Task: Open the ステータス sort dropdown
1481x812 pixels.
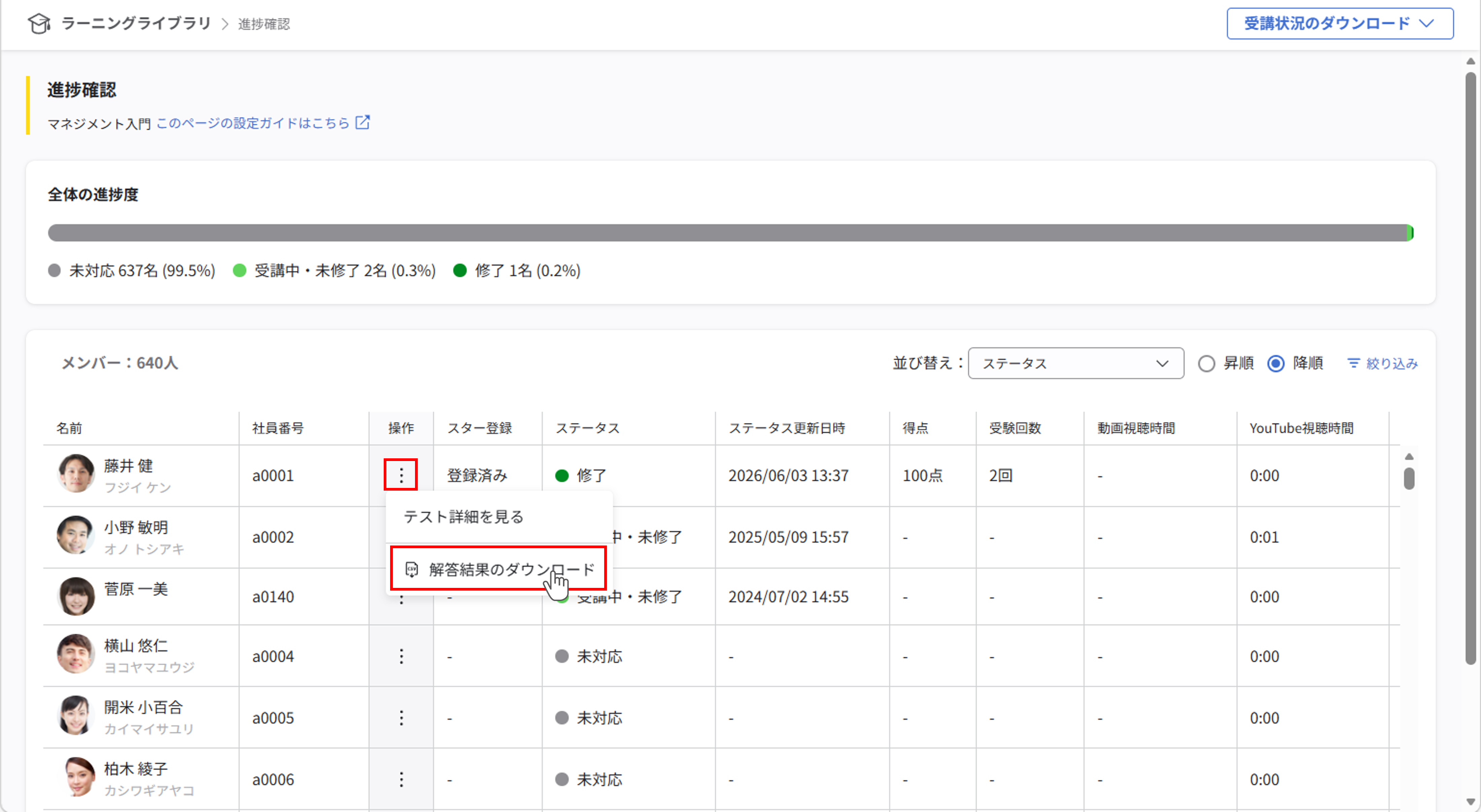Action: pyautogui.click(x=1076, y=363)
